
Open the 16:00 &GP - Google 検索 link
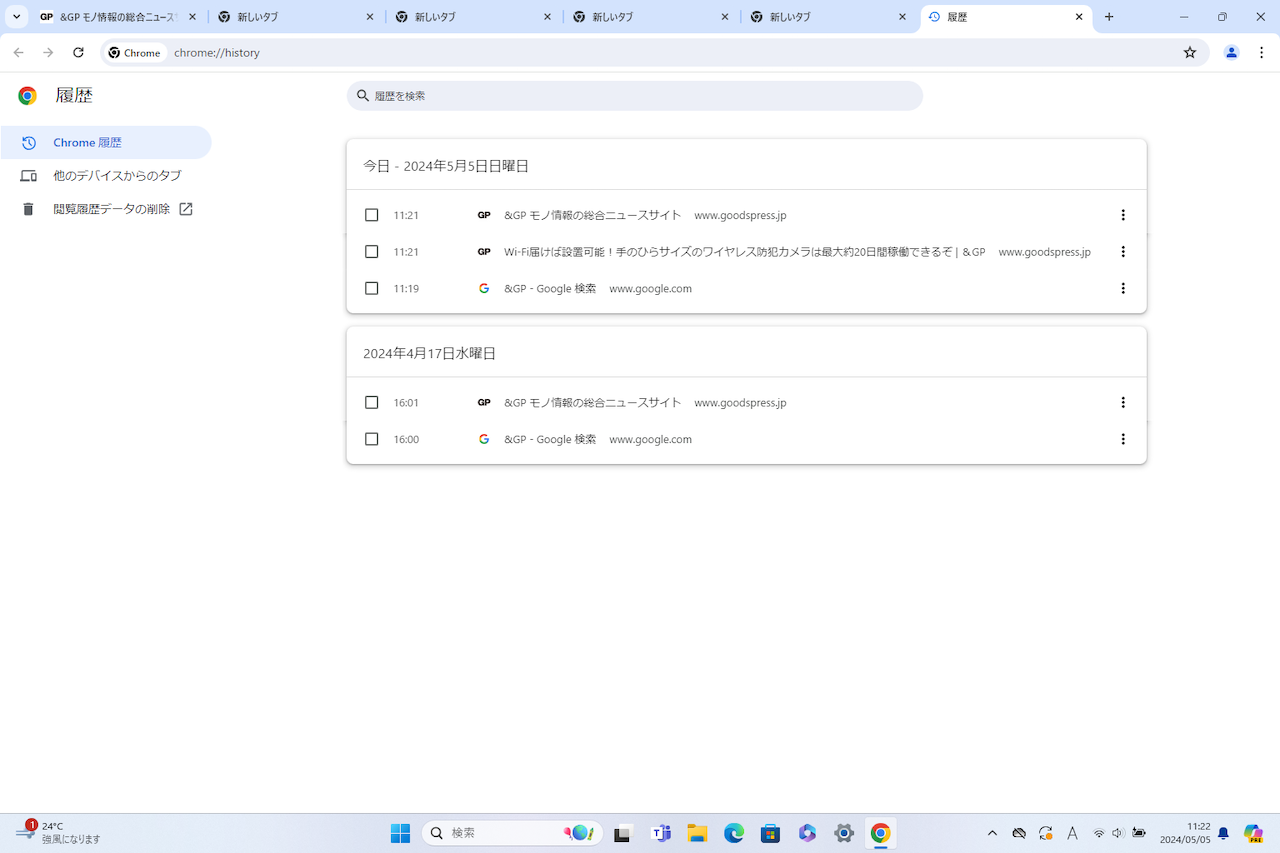(550, 440)
